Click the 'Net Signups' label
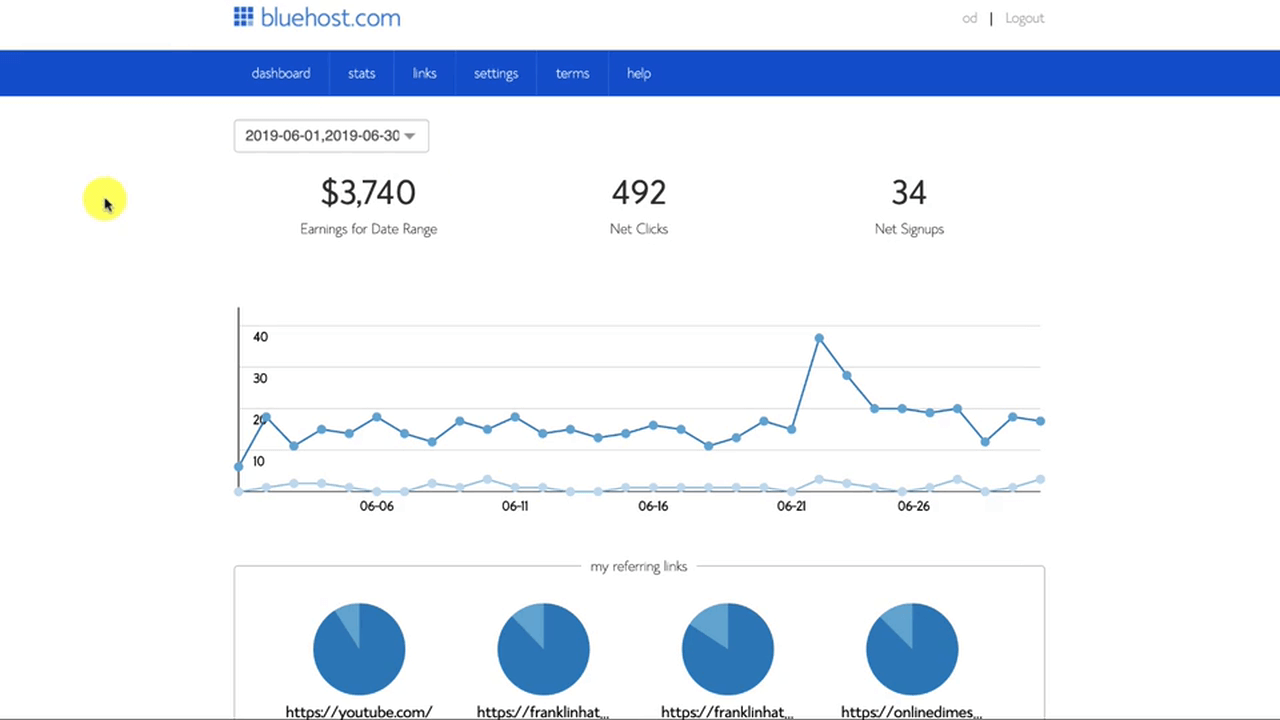Viewport: 1280px width, 720px height. tap(909, 229)
